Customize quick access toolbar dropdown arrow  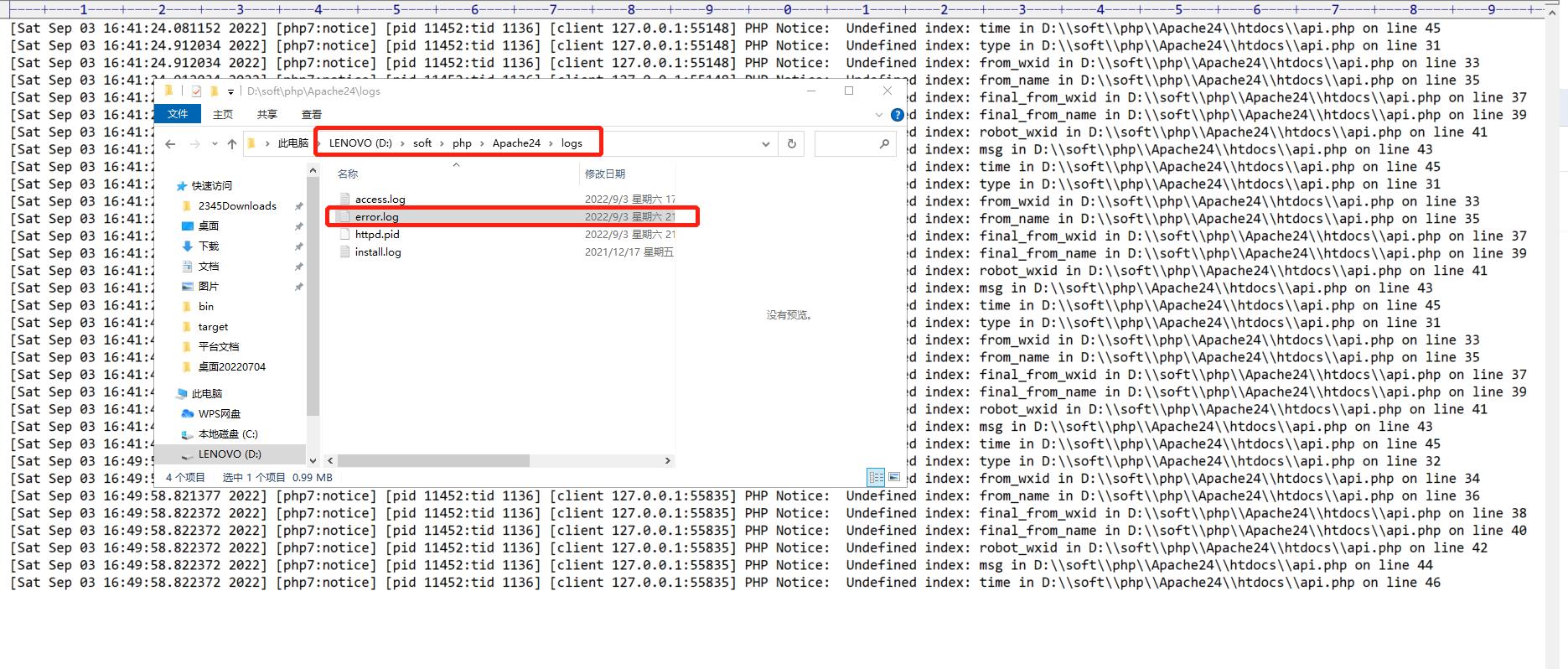coord(230,92)
